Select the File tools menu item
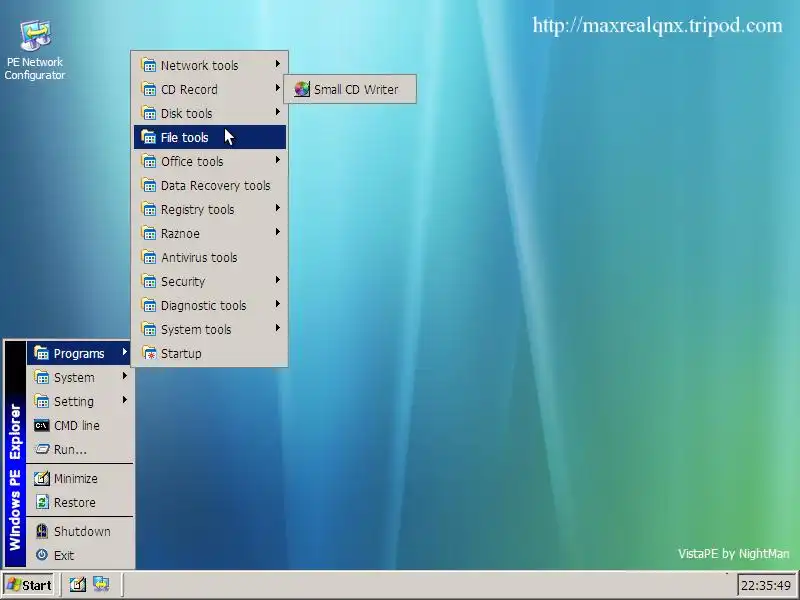Viewport: 800px width, 600px height. (x=210, y=137)
